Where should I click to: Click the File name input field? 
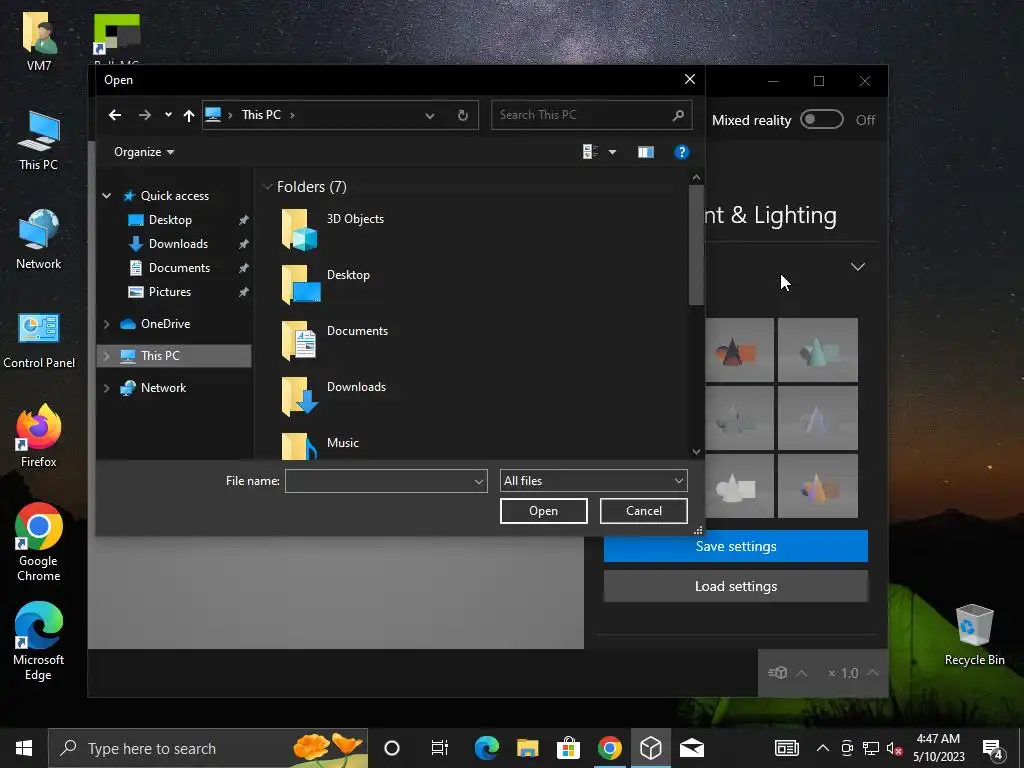click(379, 481)
